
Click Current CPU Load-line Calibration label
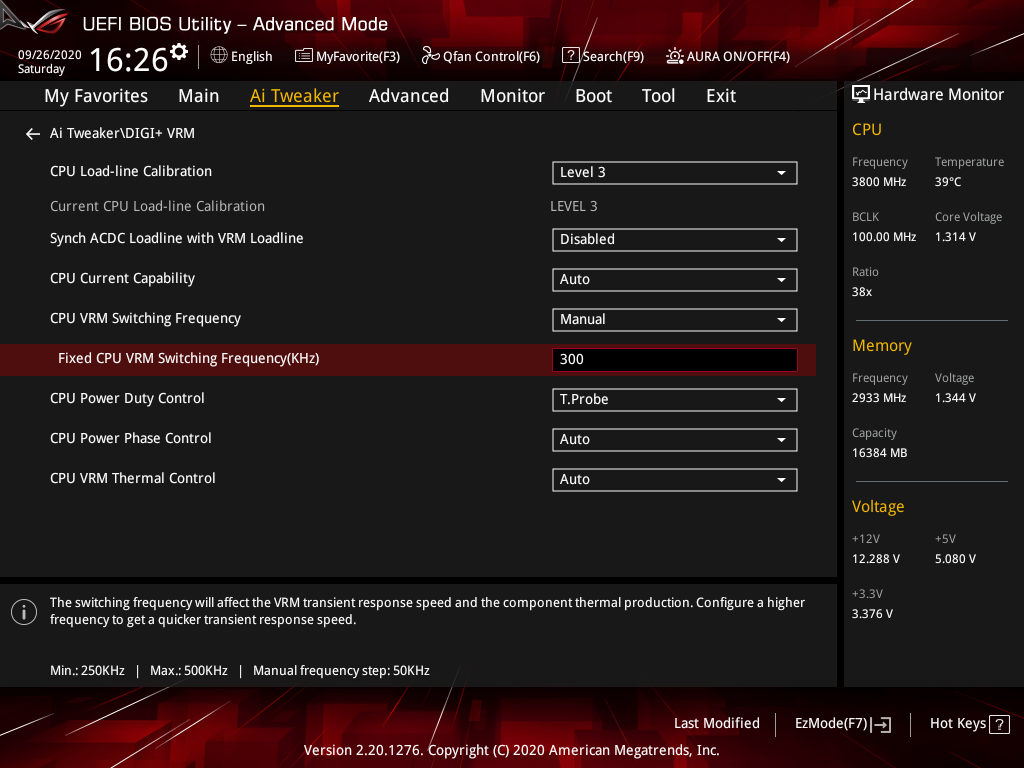click(157, 206)
